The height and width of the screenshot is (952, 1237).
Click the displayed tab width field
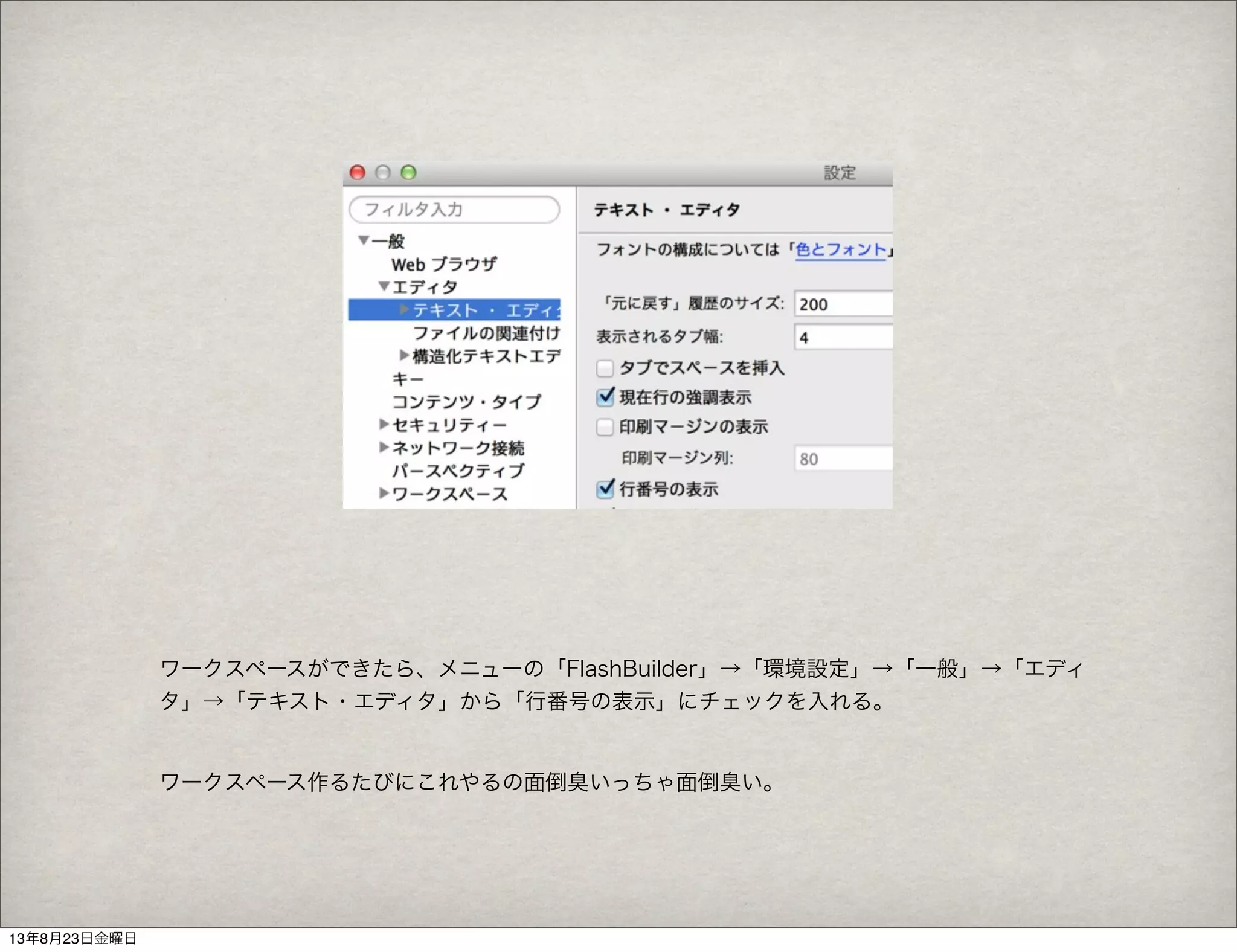pyautogui.click(x=843, y=337)
